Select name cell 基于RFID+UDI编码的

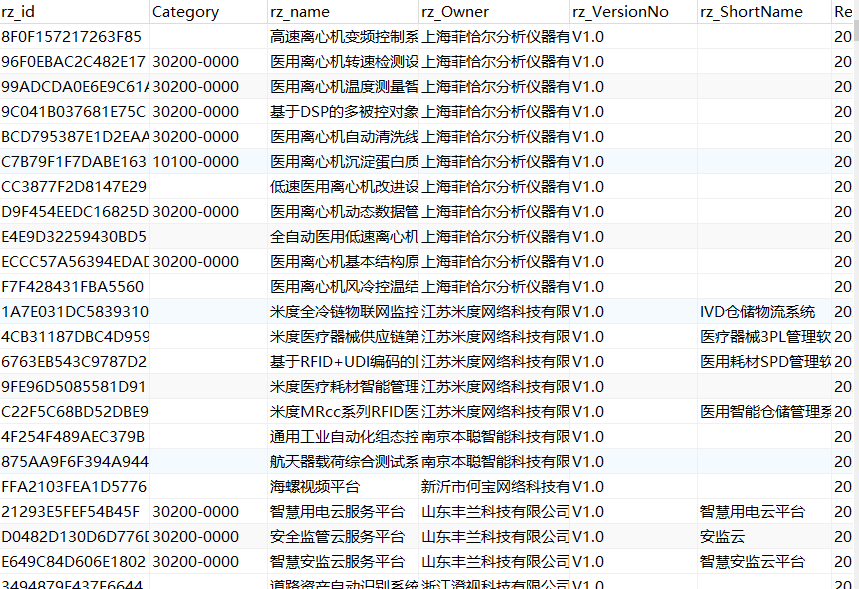click(x=343, y=362)
